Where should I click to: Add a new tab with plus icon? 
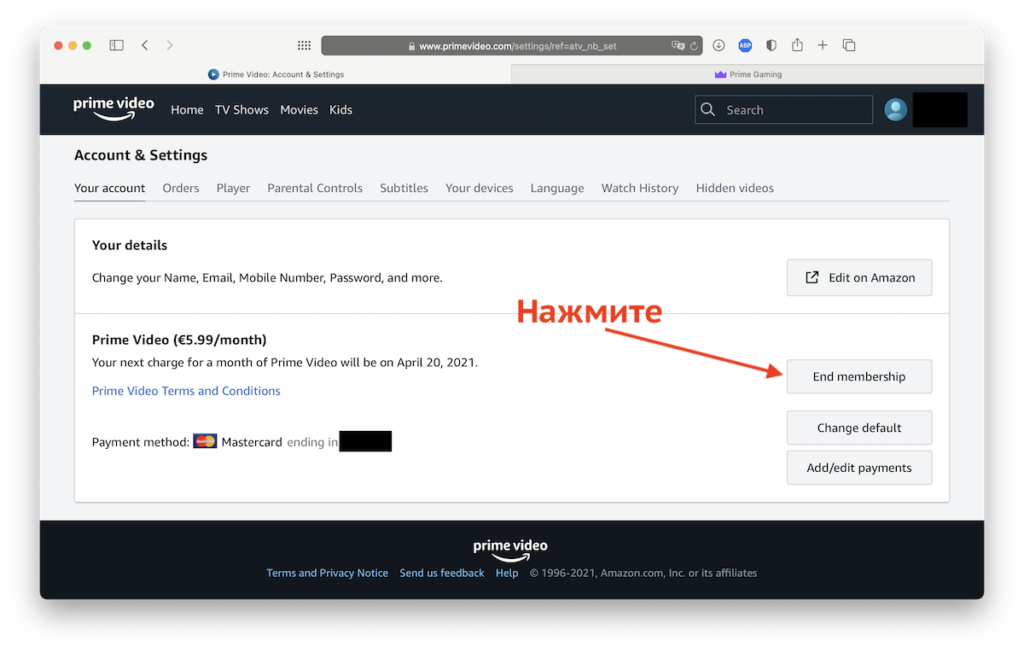[823, 45]
